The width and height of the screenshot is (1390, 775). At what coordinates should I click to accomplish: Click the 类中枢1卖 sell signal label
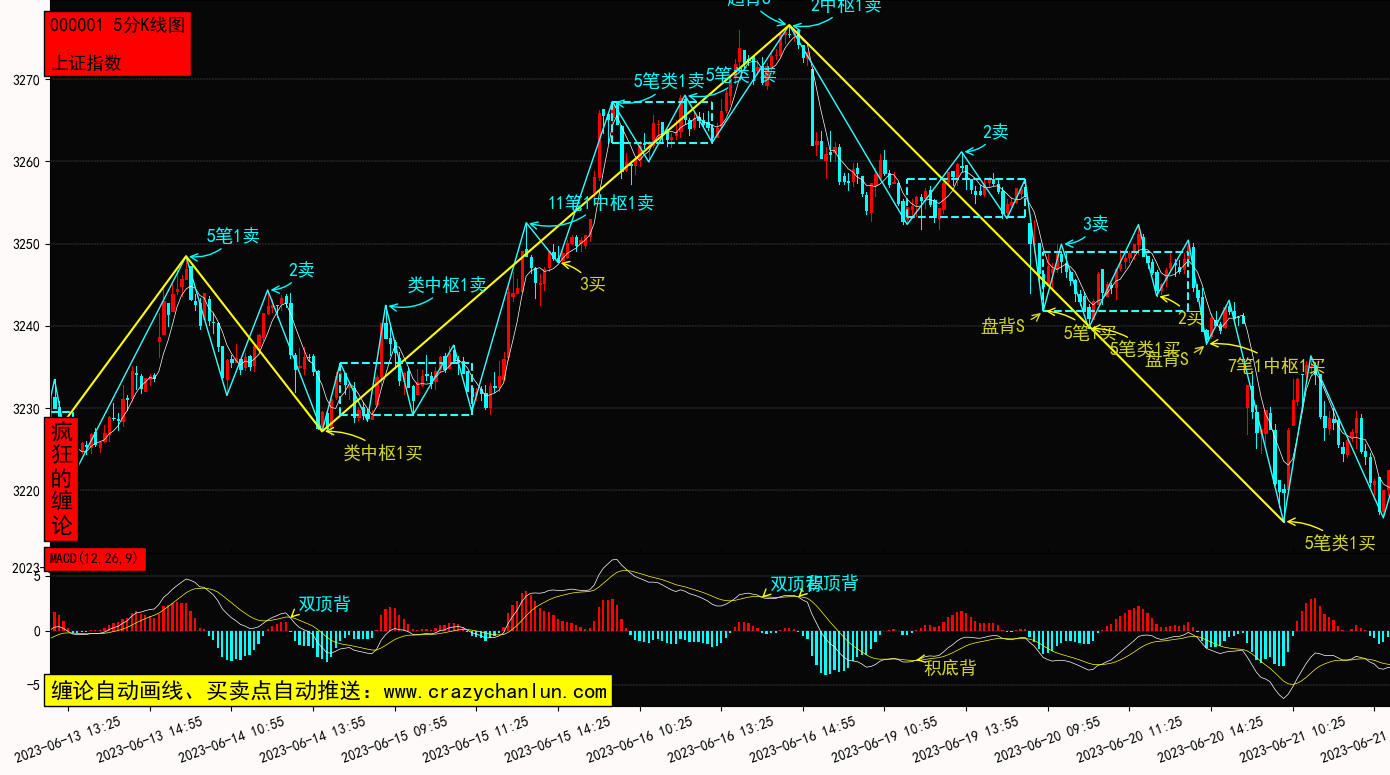coord(447,285)
